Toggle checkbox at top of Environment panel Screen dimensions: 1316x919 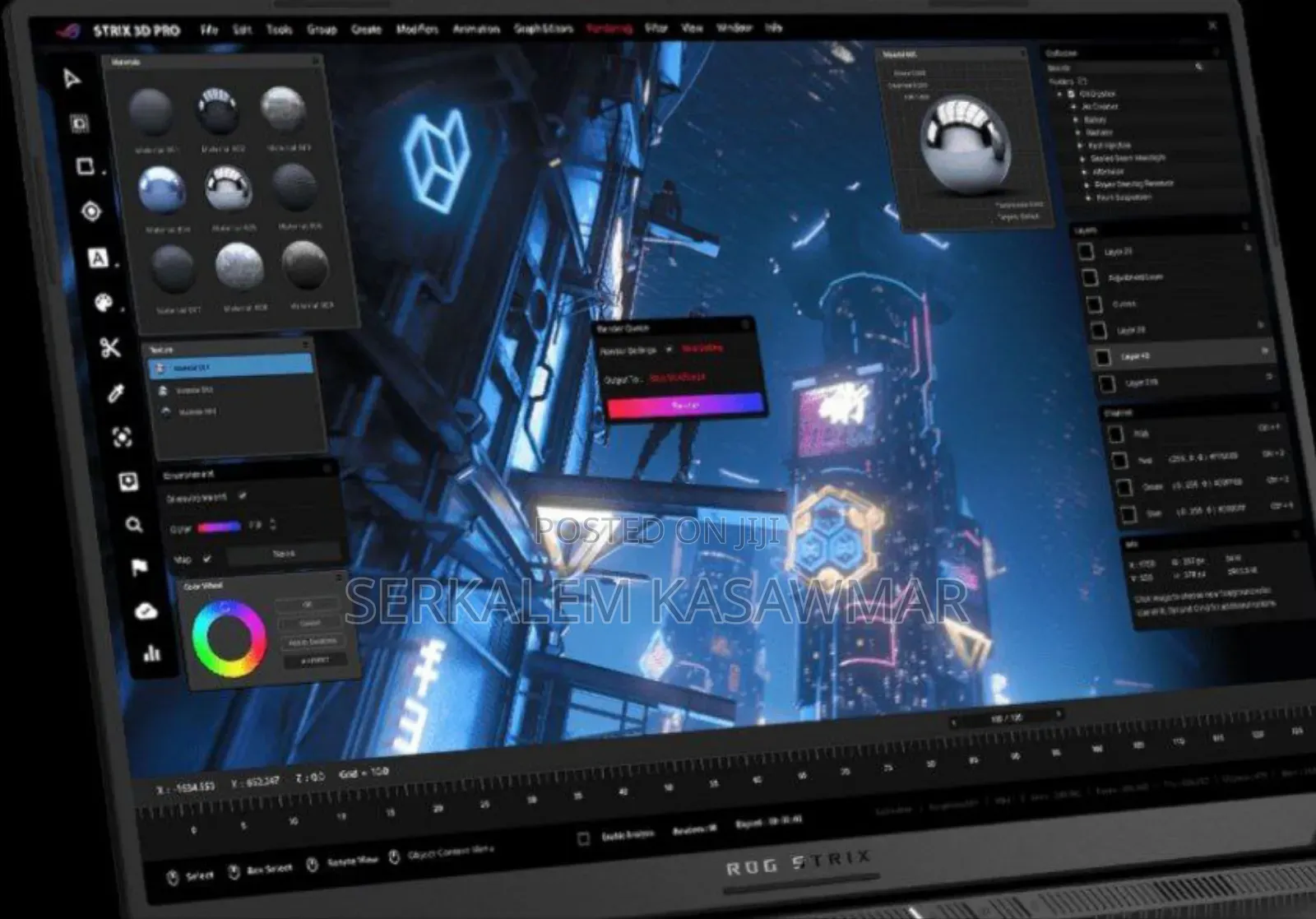242,496
